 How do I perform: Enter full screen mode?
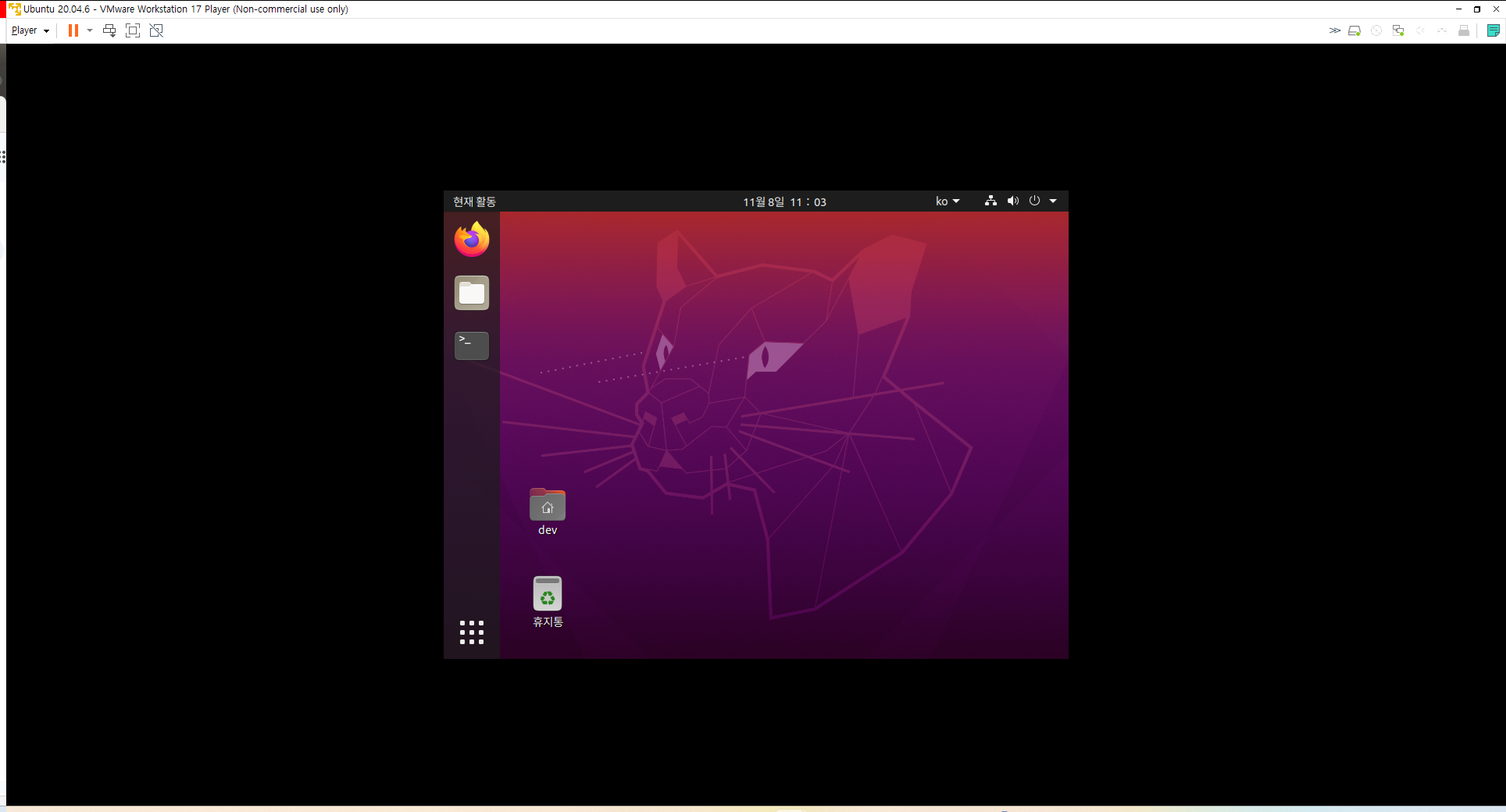coord(133,30)
